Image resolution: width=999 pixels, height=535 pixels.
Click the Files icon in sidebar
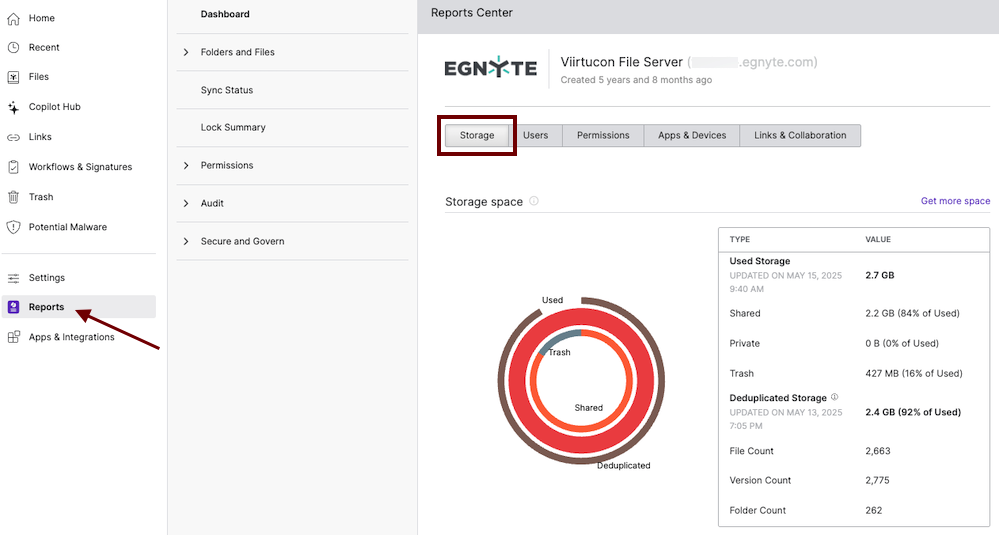coord(13,77)
